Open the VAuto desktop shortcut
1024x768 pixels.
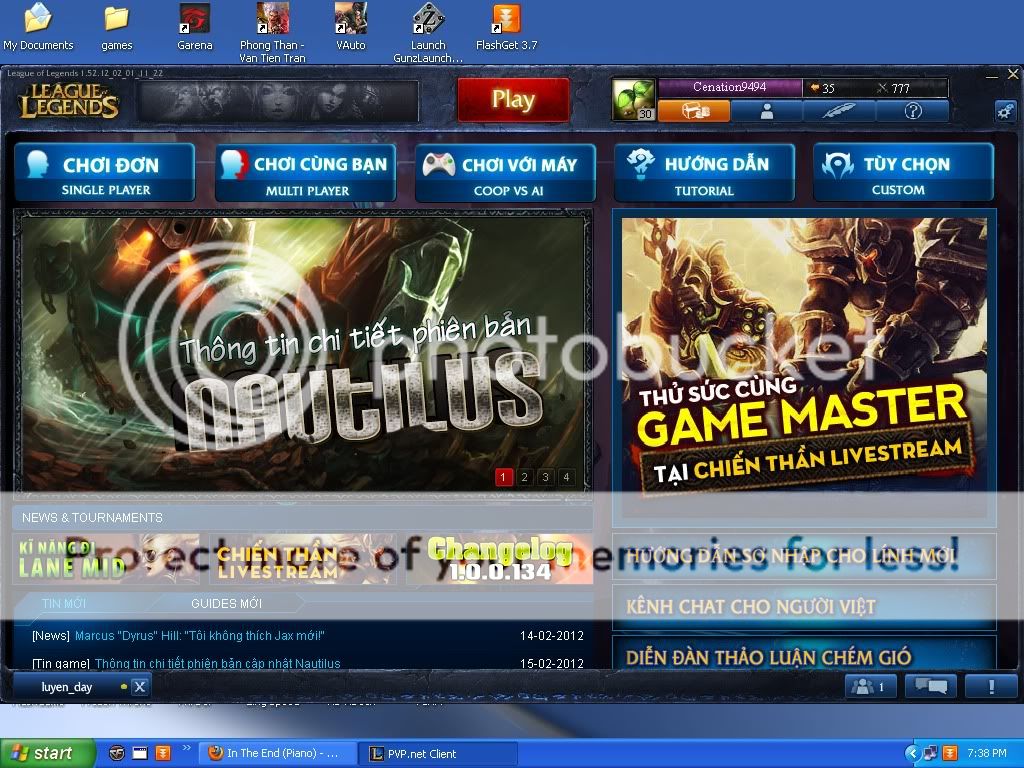point(351,27)
